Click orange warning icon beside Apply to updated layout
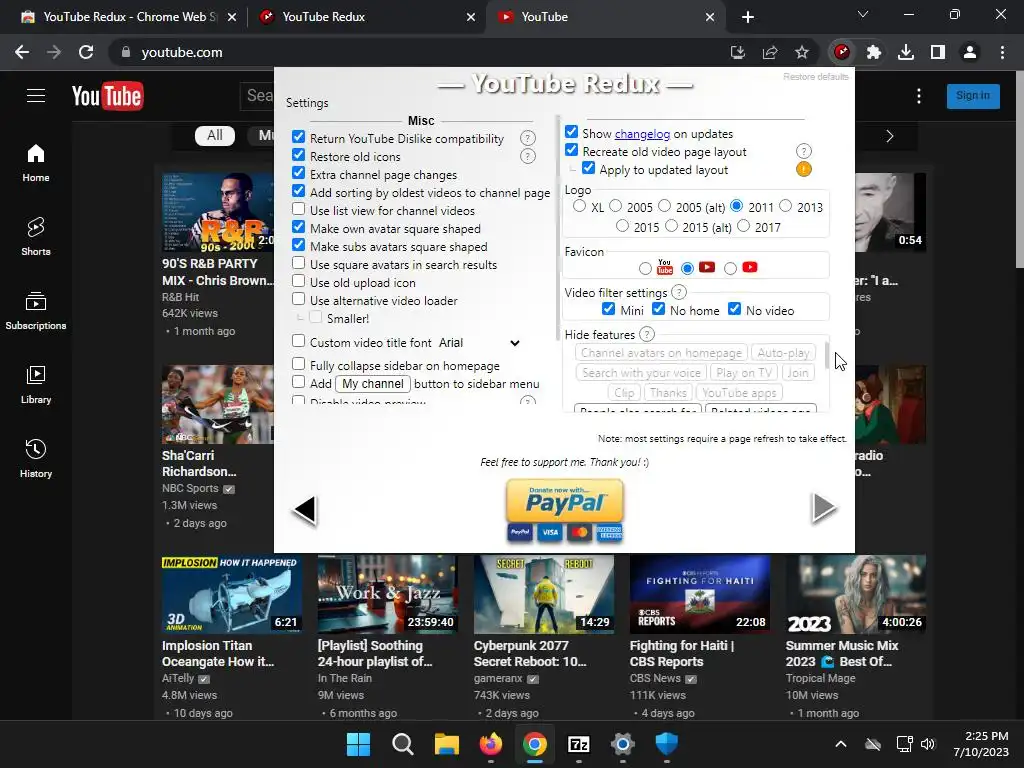Viewport: 1024px width, 768px height. 803,169
